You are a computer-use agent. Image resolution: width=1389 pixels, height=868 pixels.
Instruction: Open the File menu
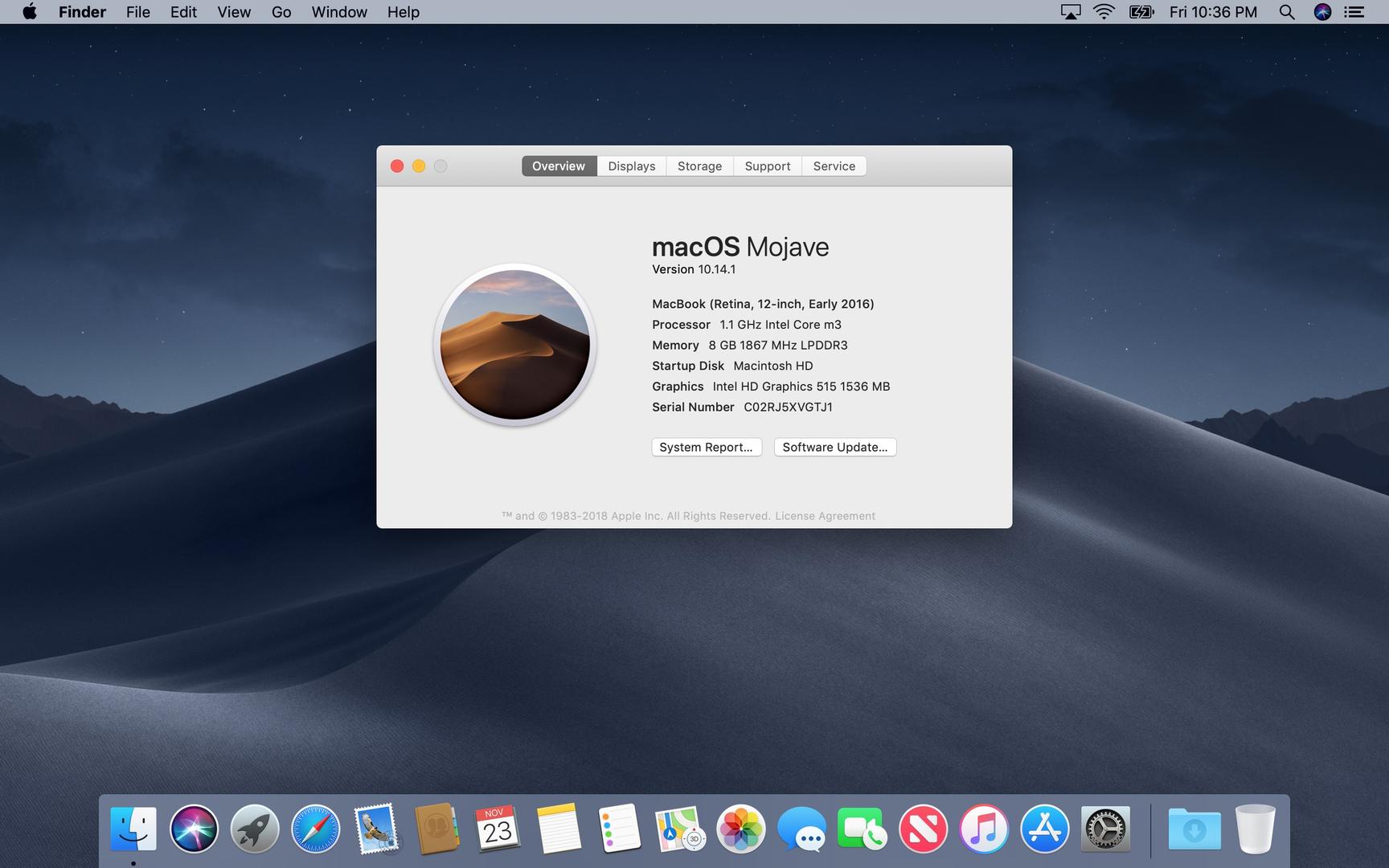138,12
